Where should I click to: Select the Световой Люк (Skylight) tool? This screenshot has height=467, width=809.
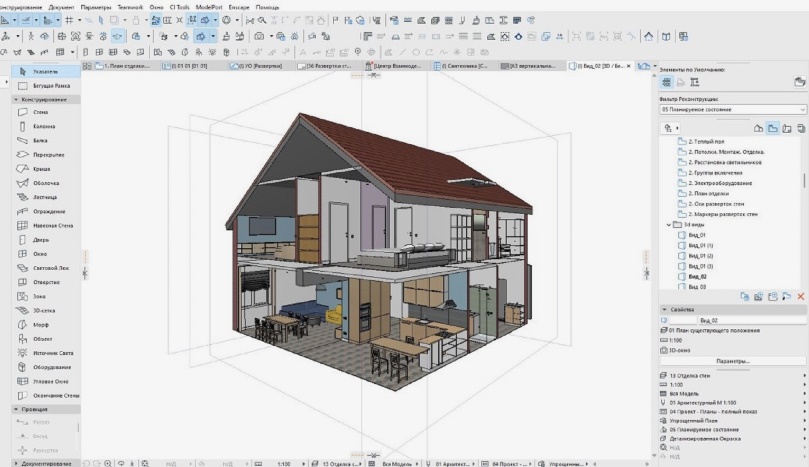(45, 268)
